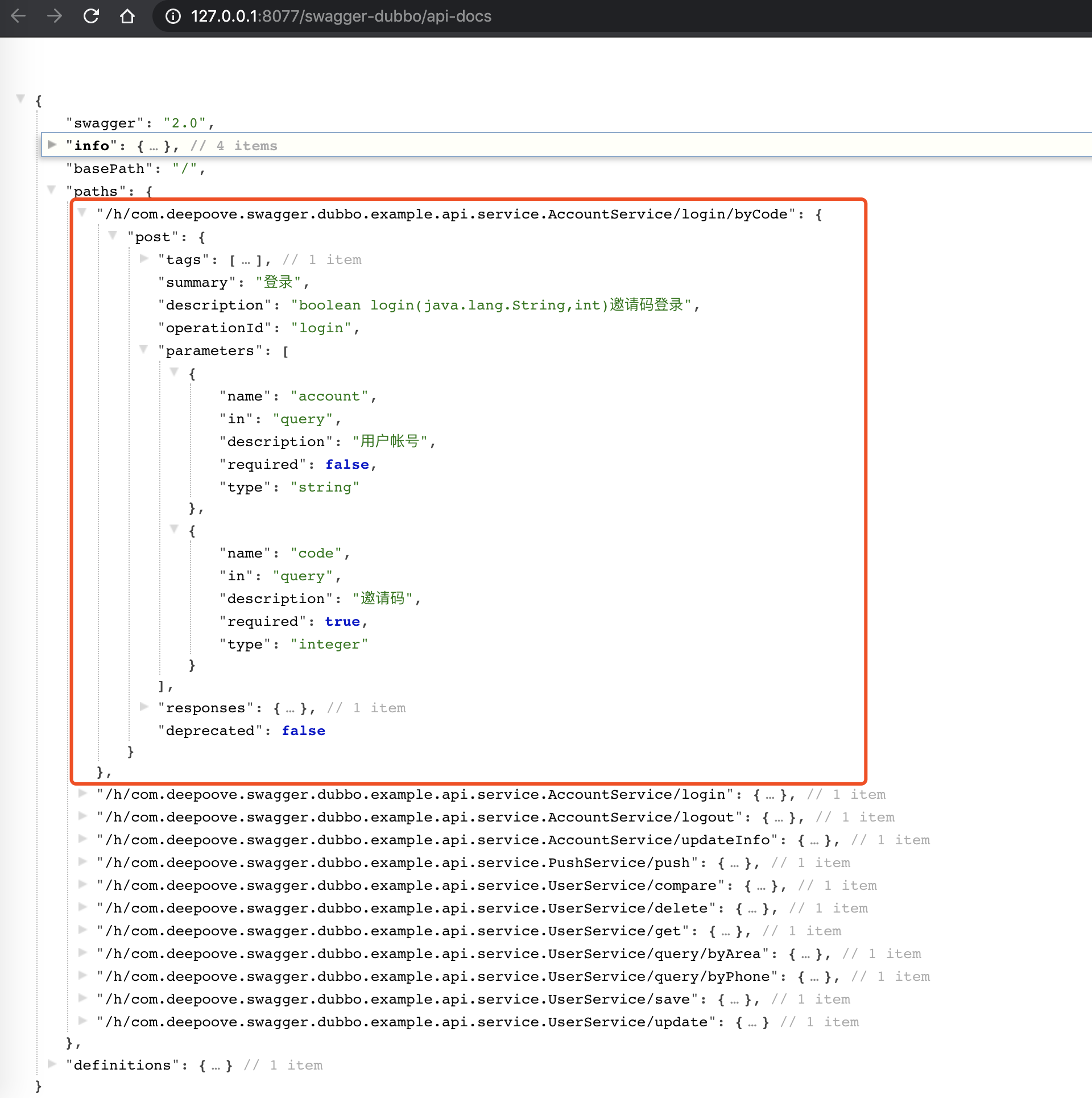This screenshot has height=1098, width=1092.
Task: Collapse the "post" object
Action: (113, 236)
